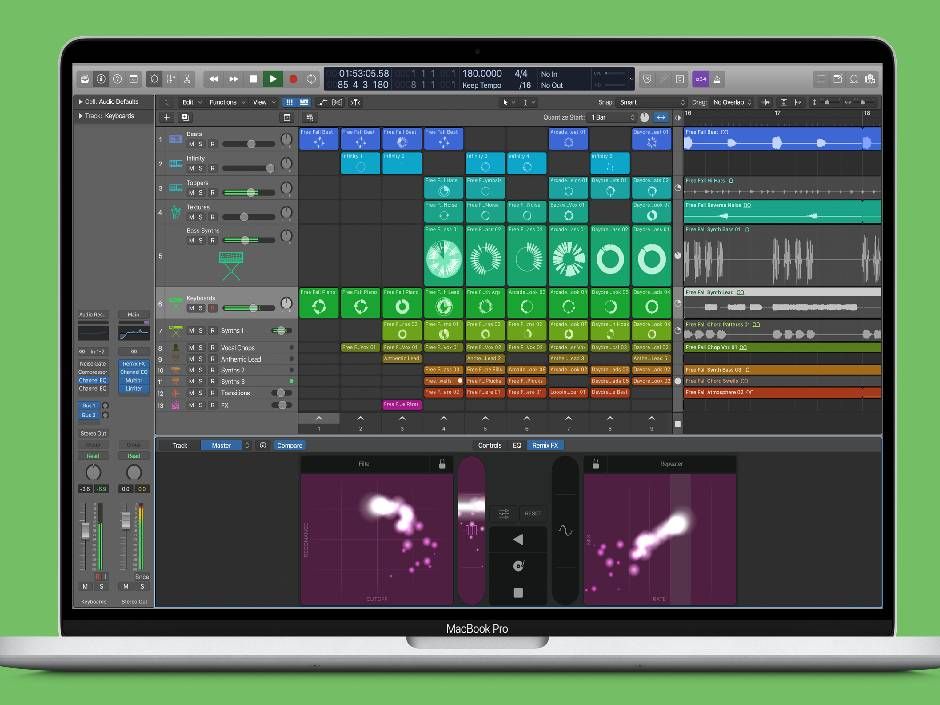Toggle the Inspector icon in the control bar
The image size is (940, 705).
101,79
